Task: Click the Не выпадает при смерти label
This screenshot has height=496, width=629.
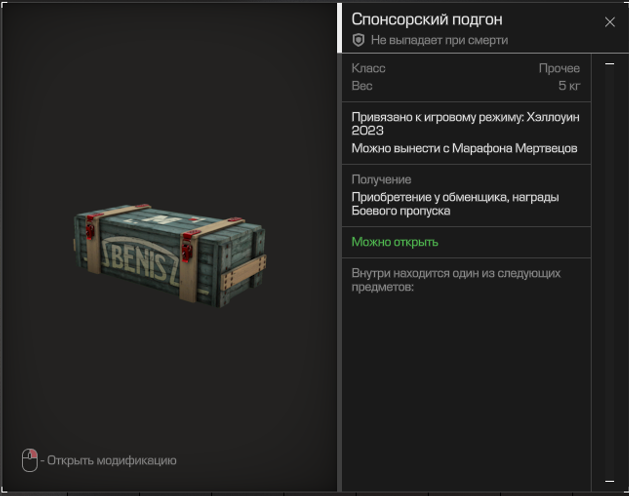Action: (x=439, y=40)
